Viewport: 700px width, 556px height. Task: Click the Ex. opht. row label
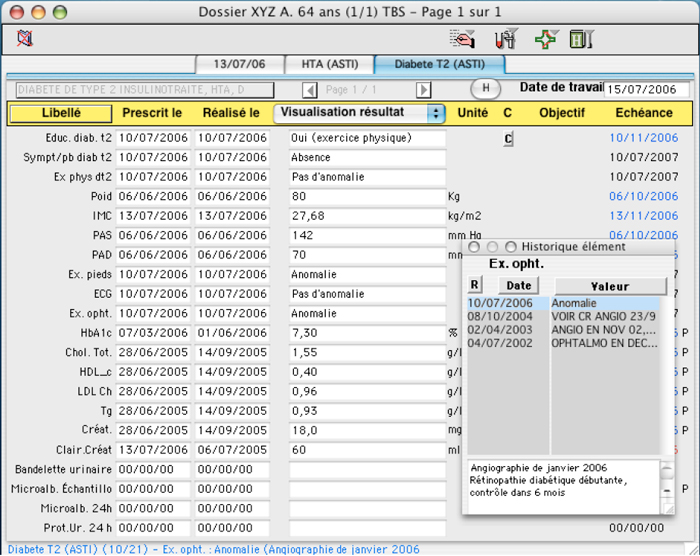(90, 314)
